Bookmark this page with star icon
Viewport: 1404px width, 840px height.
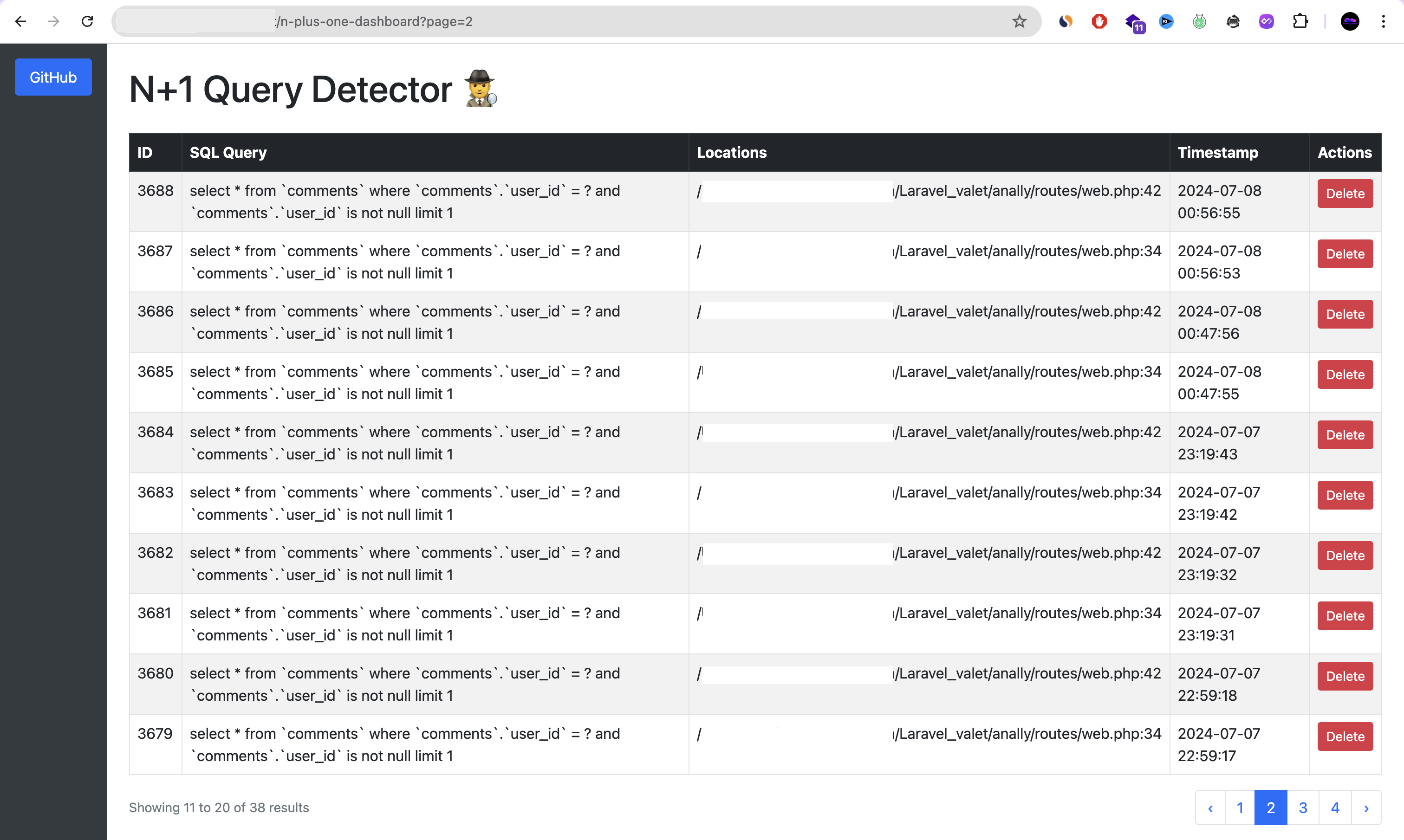1019,21
